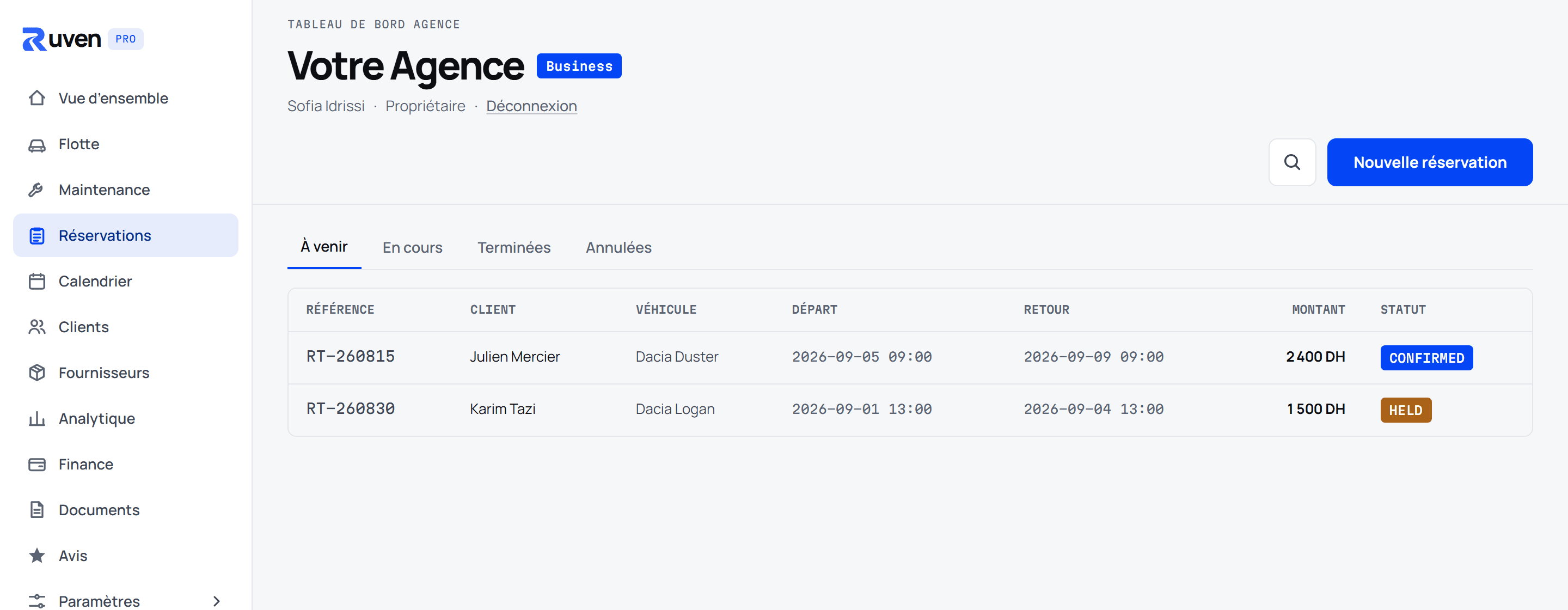Screen dimensions: 1568x610
Task: Click reference RT-260815
Action: pos(351,357)
